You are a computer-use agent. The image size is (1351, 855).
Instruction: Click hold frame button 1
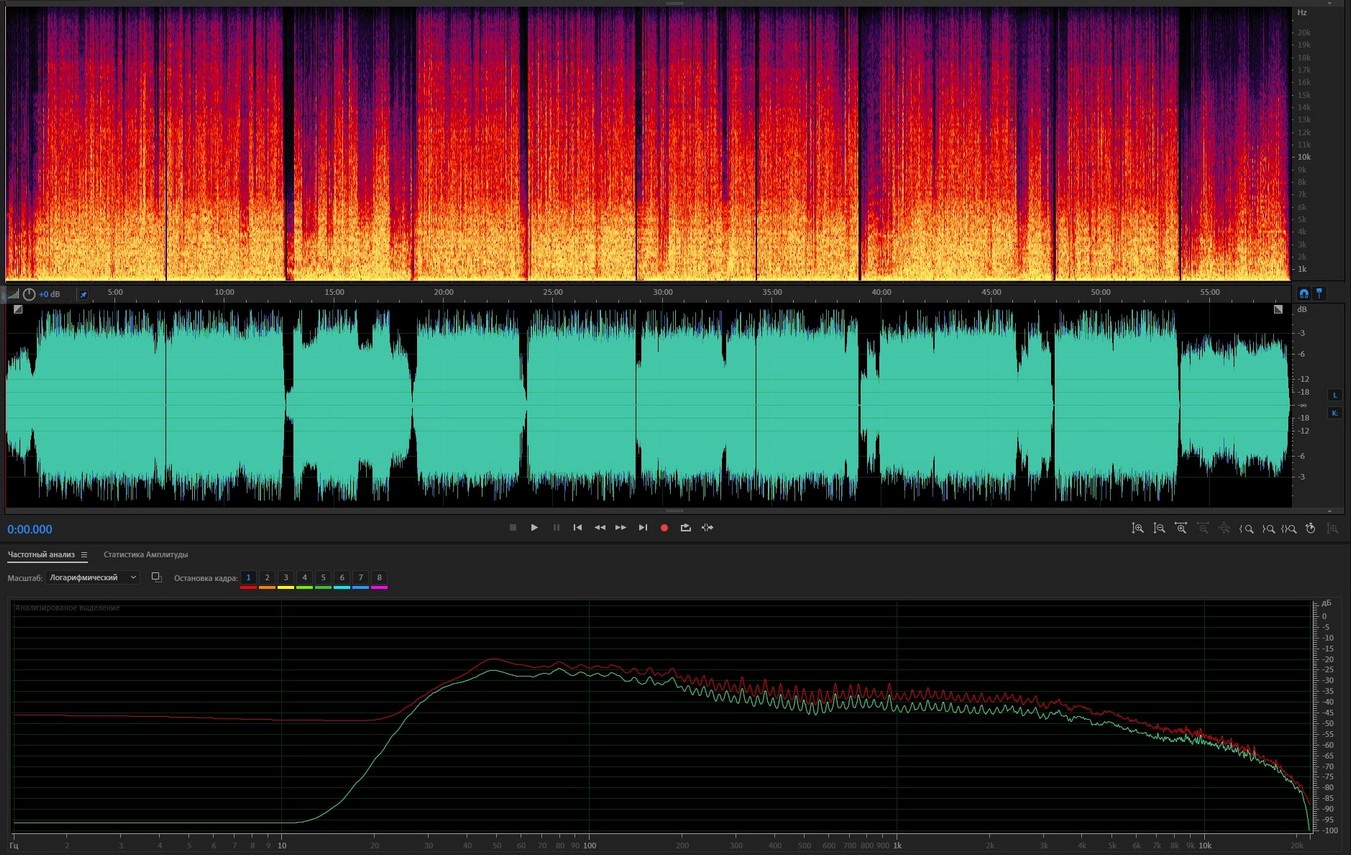249,578
